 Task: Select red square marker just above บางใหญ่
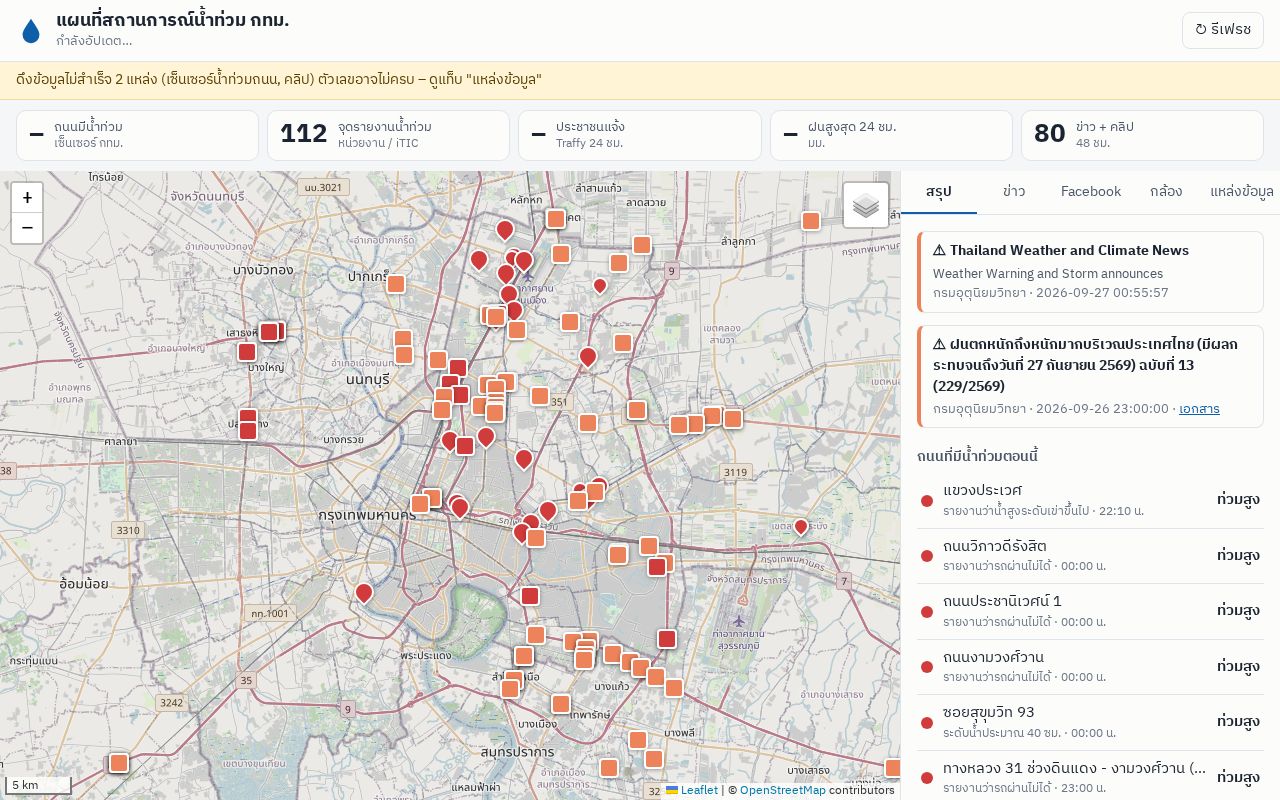247,352
